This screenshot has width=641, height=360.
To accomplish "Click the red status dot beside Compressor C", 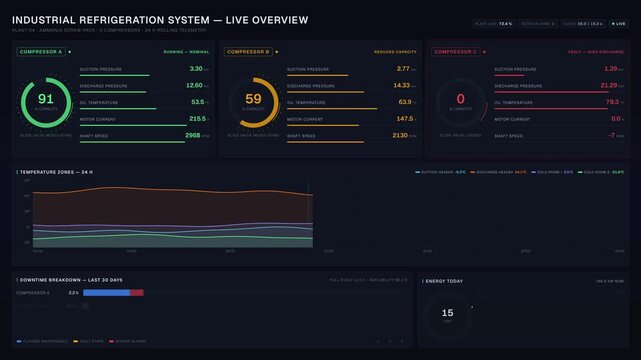I will coord(484,52).
